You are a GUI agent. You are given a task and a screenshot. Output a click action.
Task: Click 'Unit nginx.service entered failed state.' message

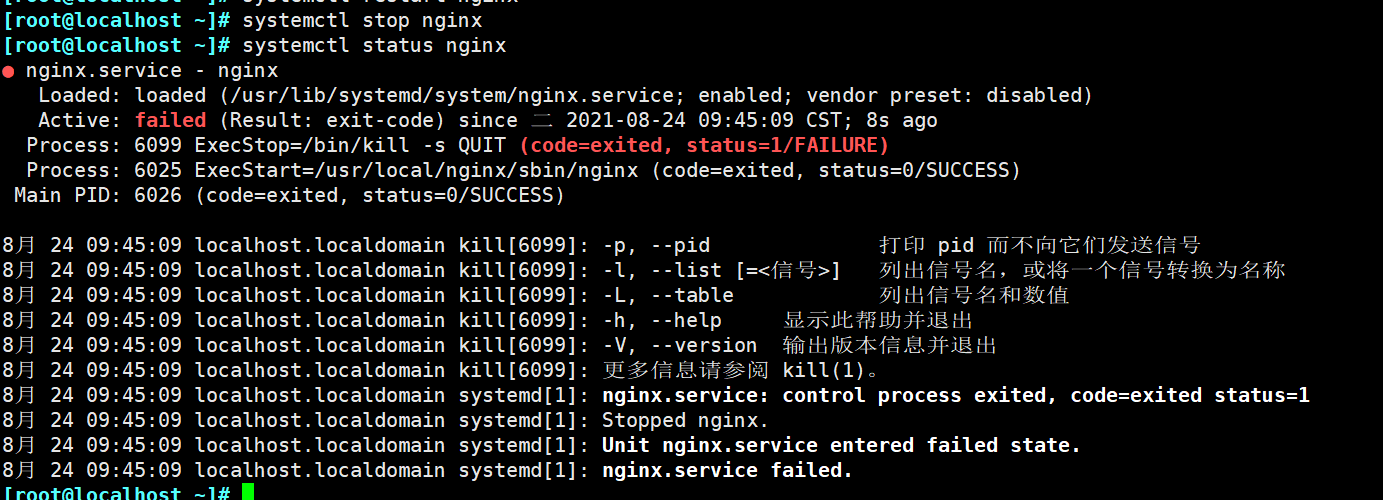point(842,446)
